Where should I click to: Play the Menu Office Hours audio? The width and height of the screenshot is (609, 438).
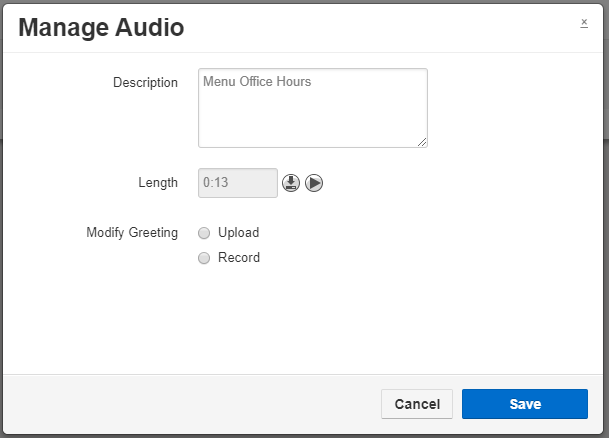click(x=314, y=183)
